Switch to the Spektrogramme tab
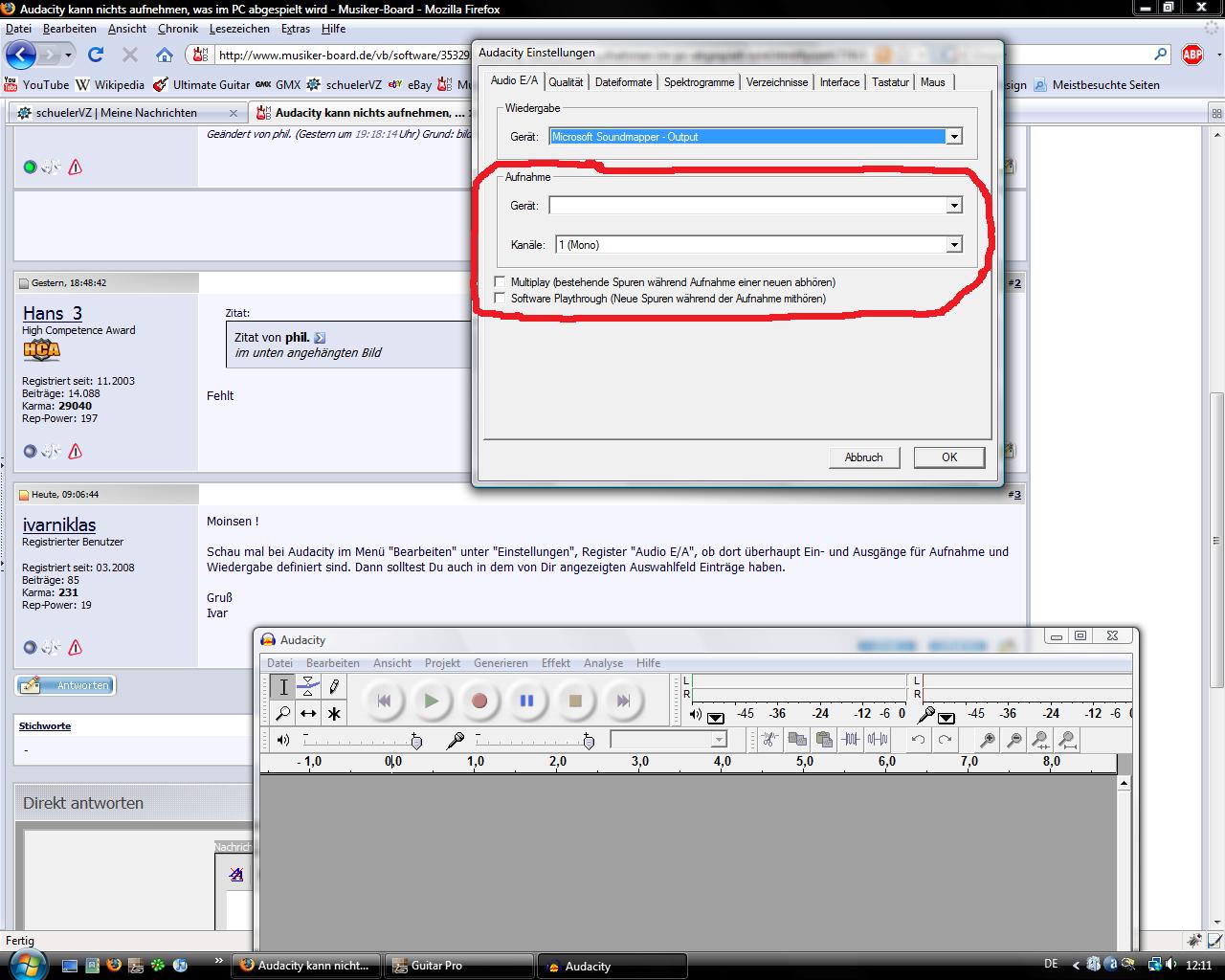Screen dimensions: 1225x980 (x=699, y=82)
